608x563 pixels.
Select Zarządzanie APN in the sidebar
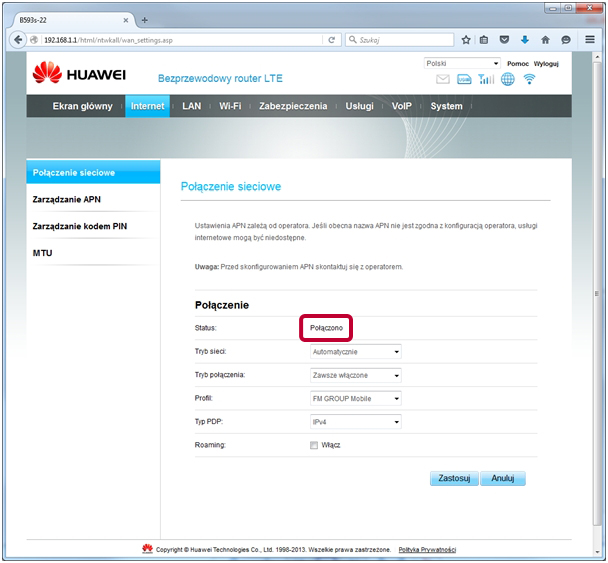pyautogui.click(x=67, y=200)
